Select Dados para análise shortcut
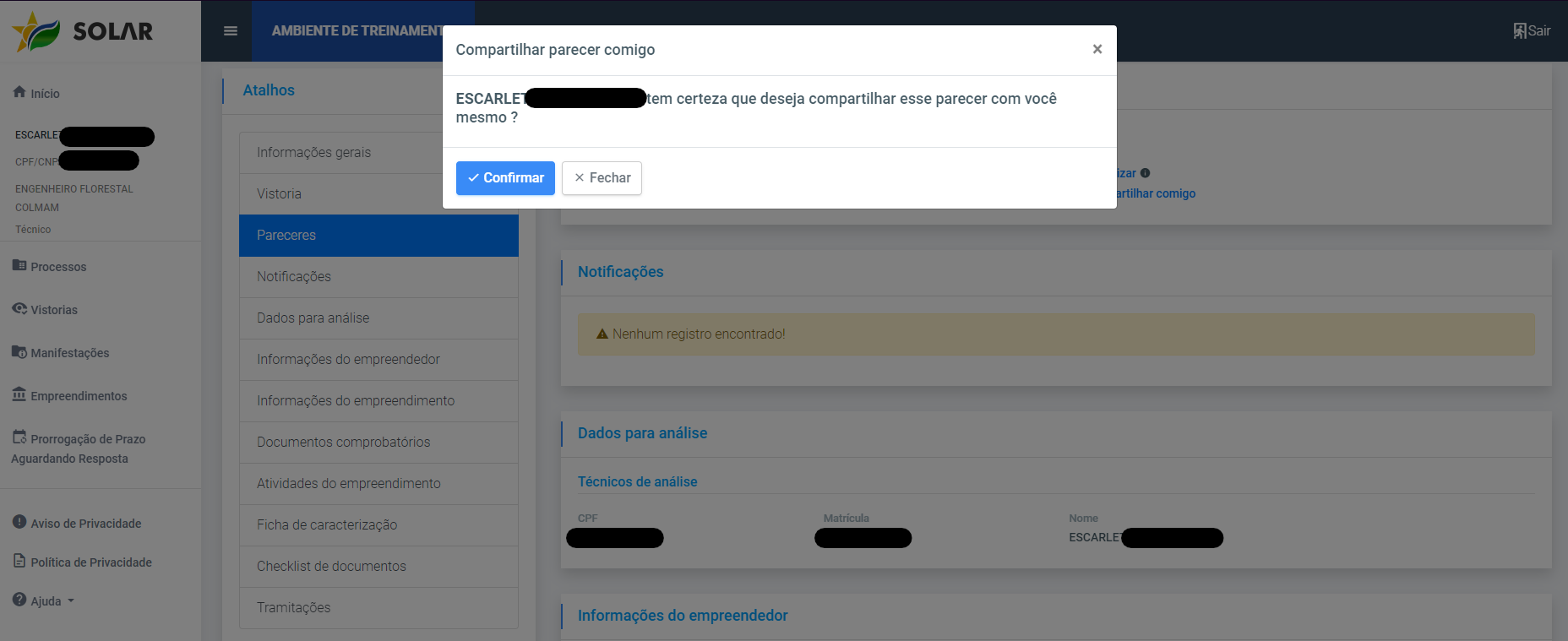 point(378,318)
